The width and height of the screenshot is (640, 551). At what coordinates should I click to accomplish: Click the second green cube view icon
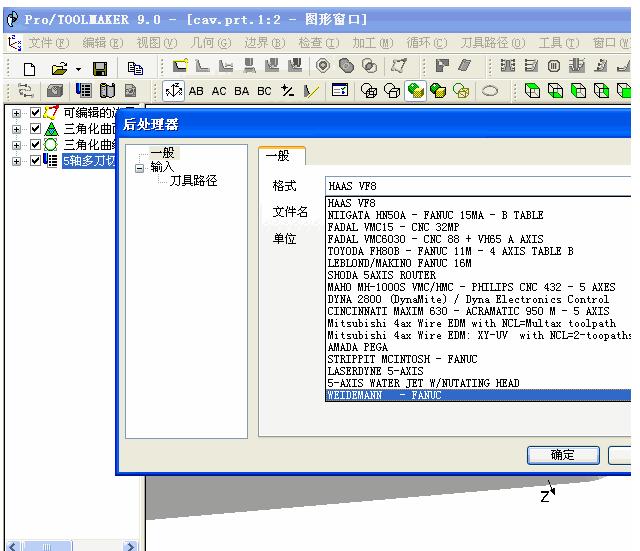pyautogui.click(x=555, y=91)
